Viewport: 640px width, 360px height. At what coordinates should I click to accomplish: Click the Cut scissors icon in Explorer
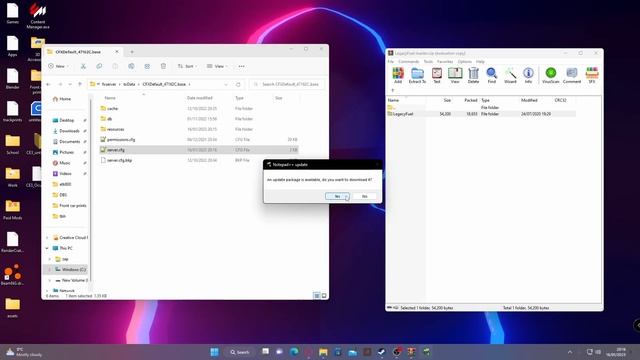(83, 66)
